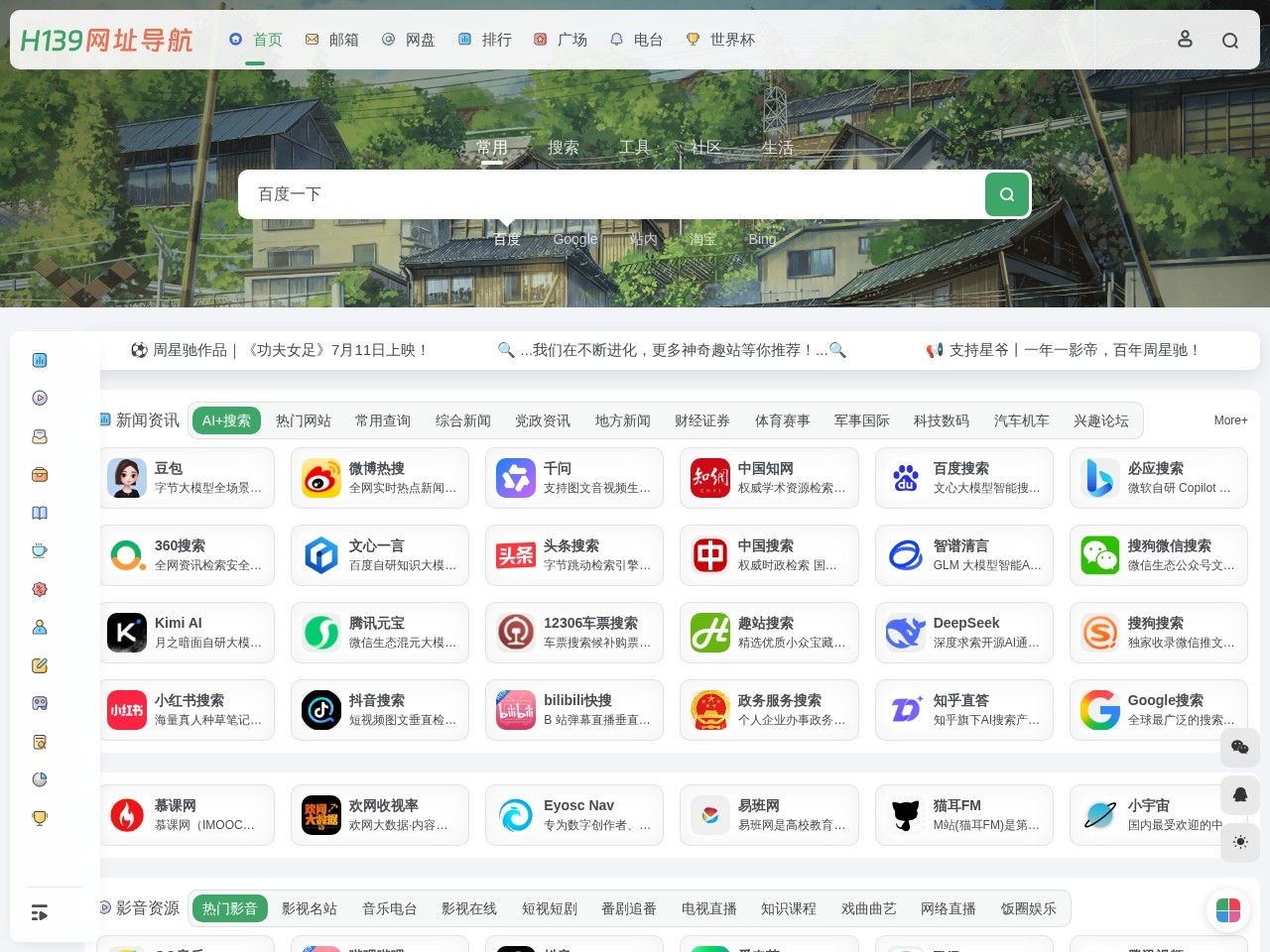
Task: Open the 中国知网 site card
Action: tap(769, 478)
